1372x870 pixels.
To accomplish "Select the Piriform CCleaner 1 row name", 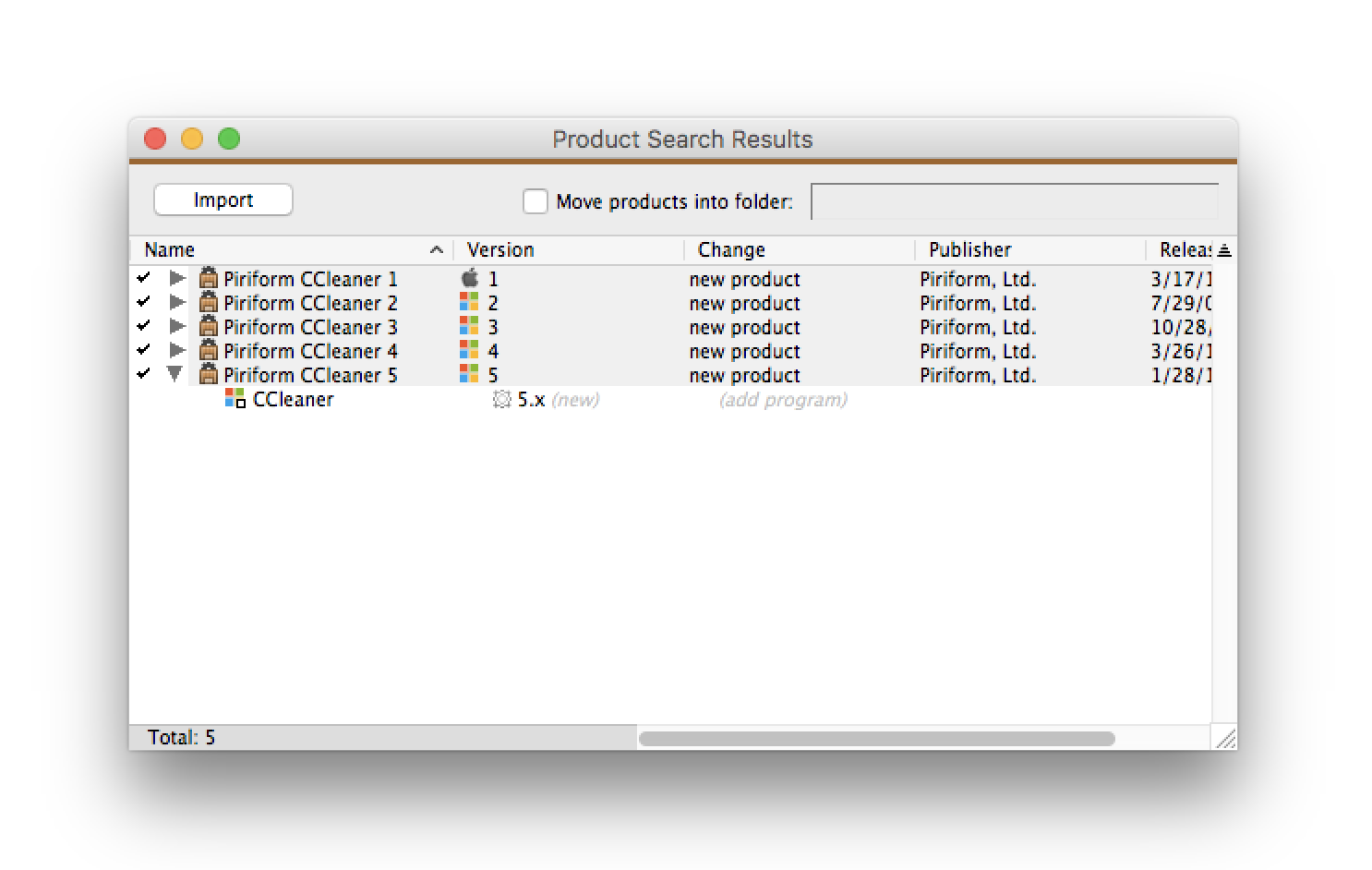I will [310, 279].
